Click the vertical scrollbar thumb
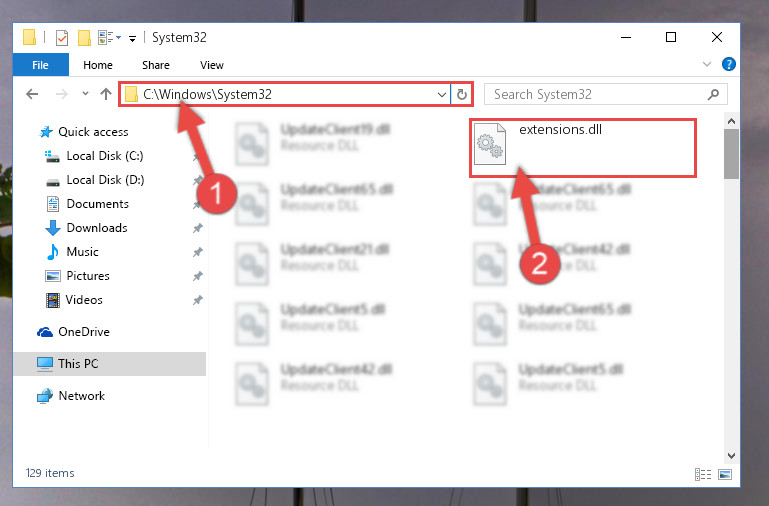Screen dimensions: 769x506 click(x=731, y=154)
